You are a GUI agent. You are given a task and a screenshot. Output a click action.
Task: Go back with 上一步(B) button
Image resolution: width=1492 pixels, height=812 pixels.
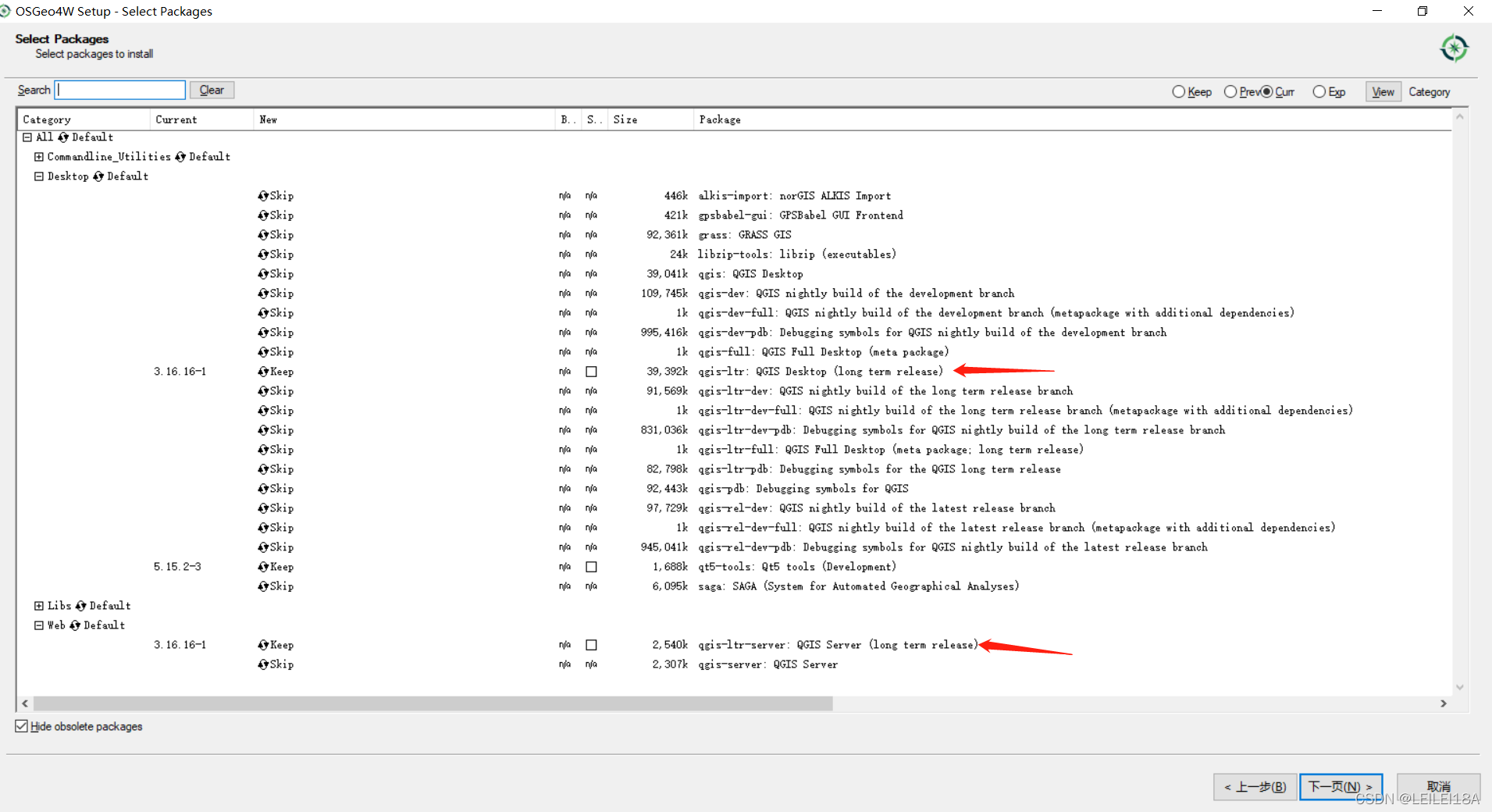pos(1255,787)
